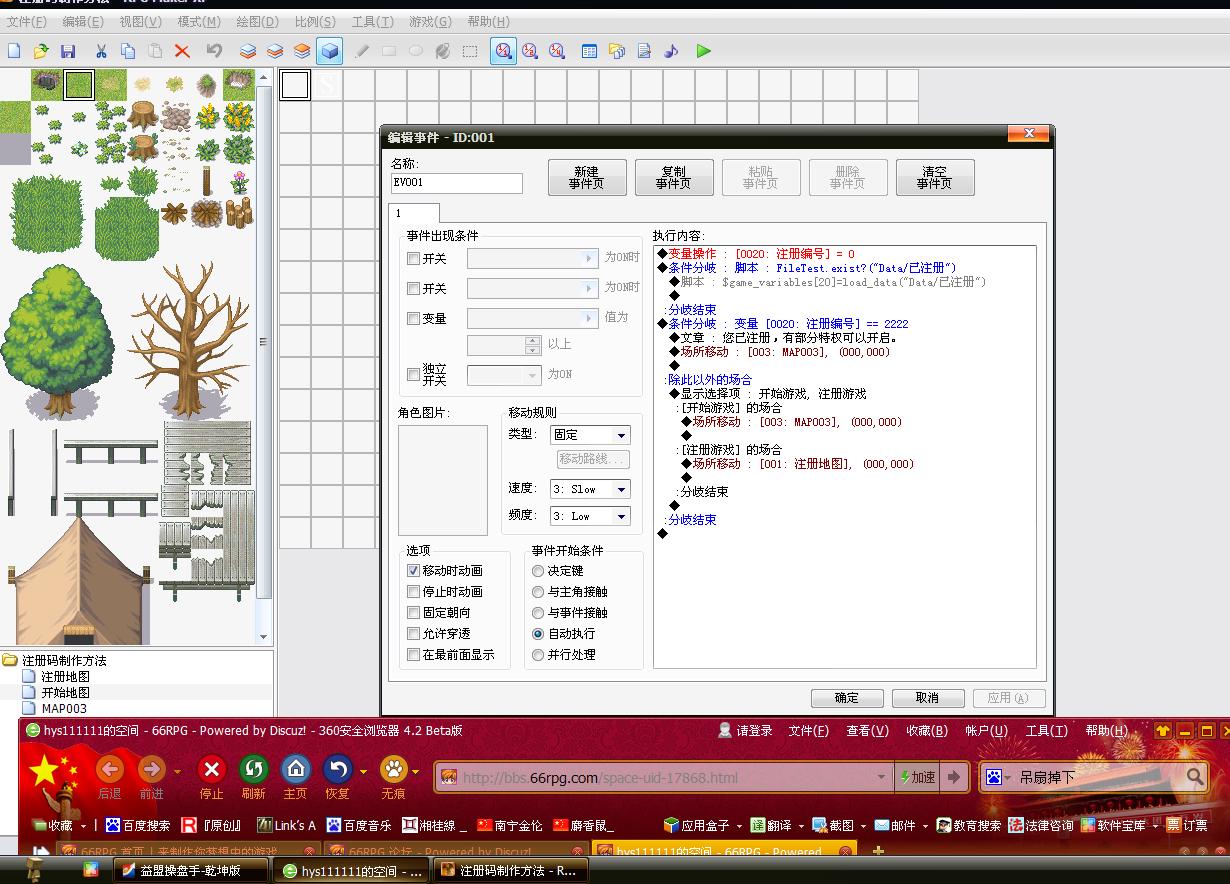The image size is (1230, 884).
Task: Click the green Playtest arrow icon
Action: coord(704,51)
